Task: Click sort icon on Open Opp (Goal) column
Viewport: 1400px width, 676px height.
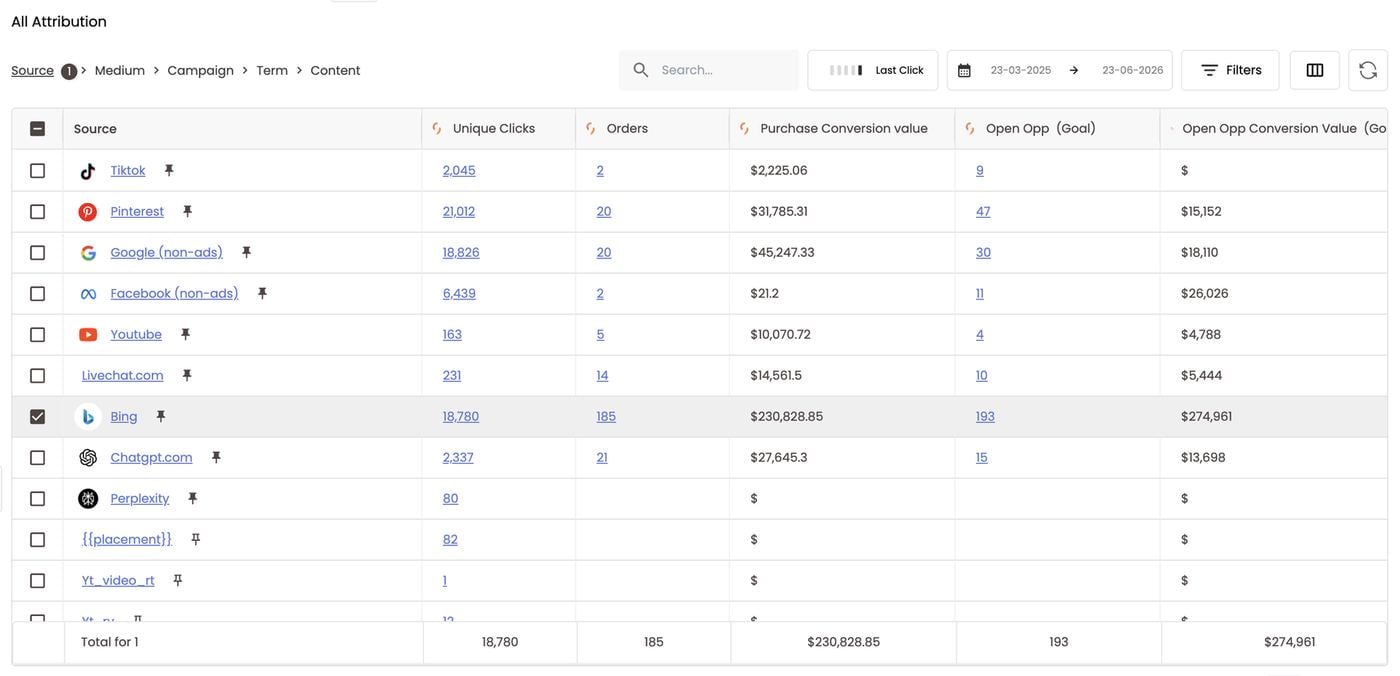Action: coord(970,128)
